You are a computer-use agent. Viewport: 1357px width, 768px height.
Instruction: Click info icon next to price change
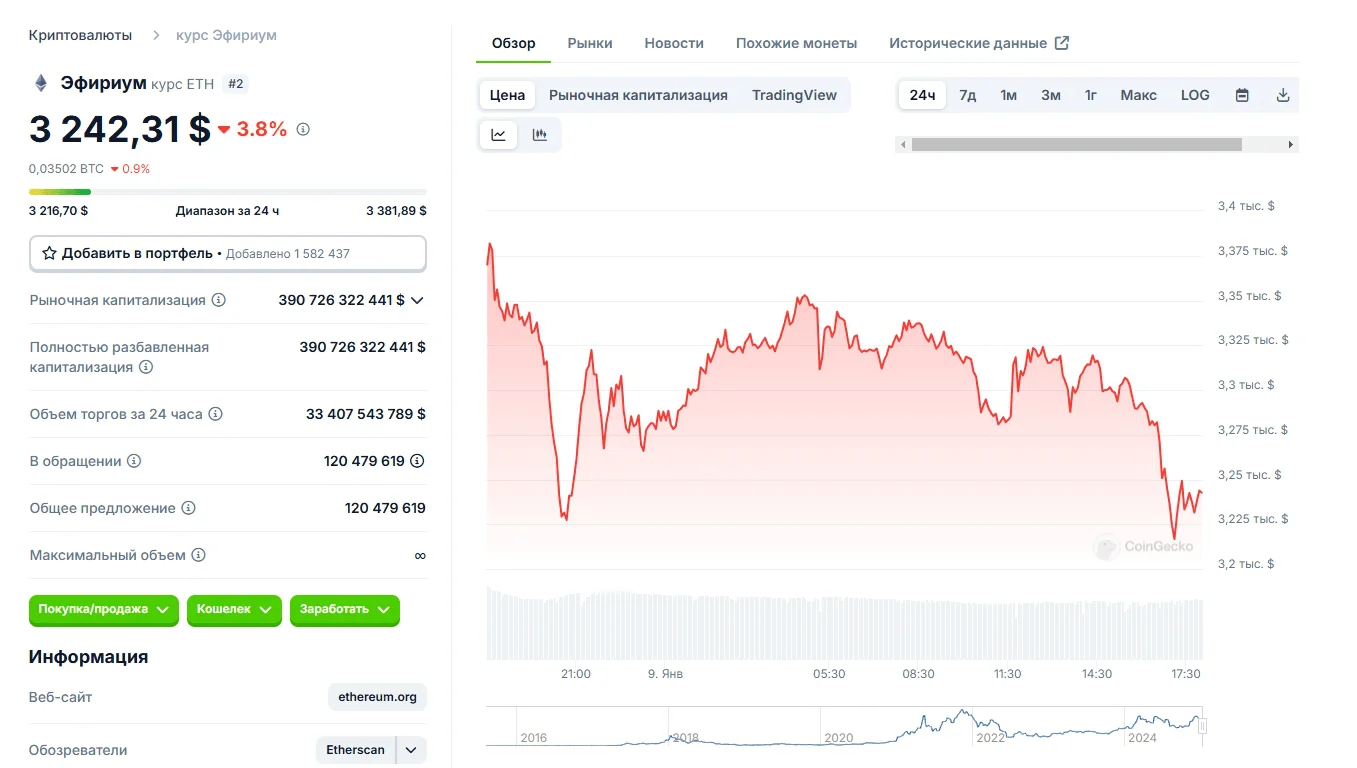(303, 129)
